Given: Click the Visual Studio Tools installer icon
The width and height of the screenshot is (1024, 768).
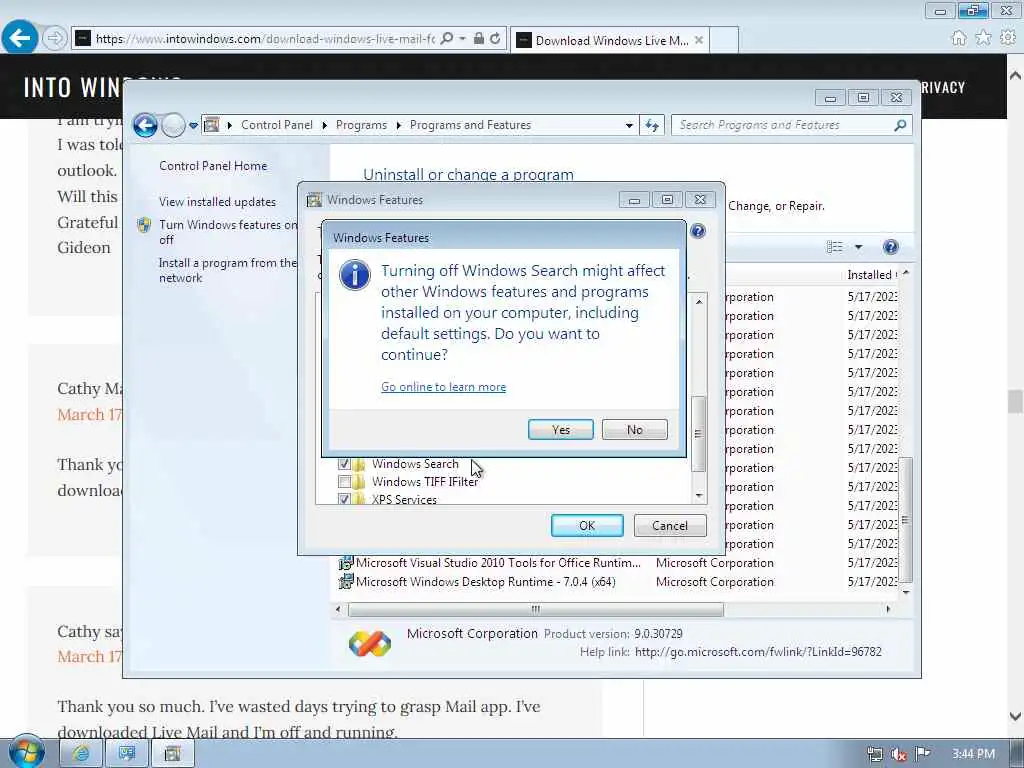Looking at the screenshot, I should coord(345,563).
